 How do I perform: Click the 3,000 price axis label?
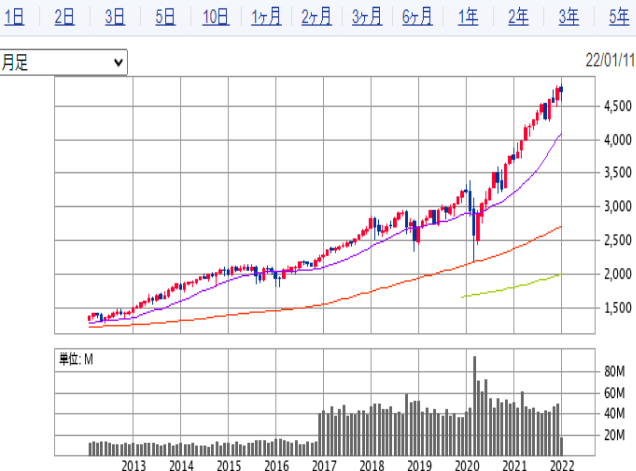[617, 206]
